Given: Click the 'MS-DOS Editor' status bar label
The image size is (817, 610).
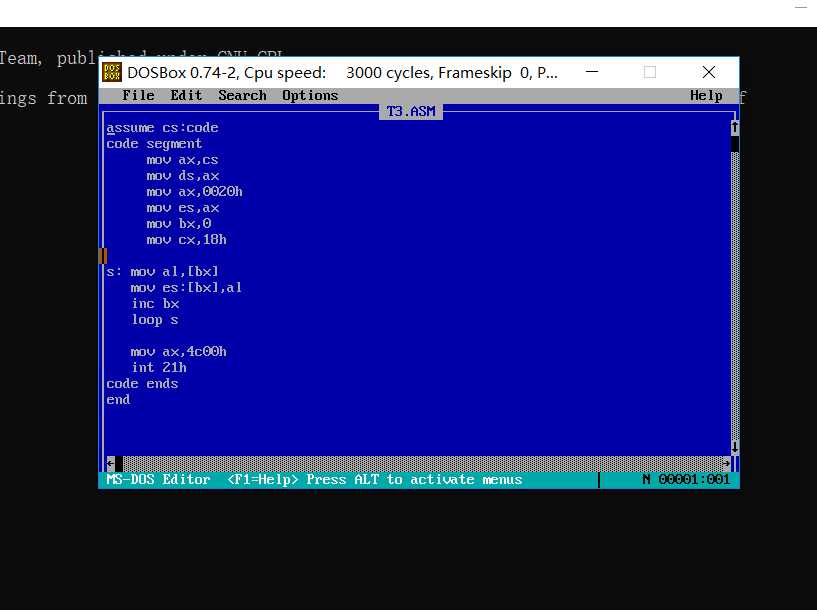Looking at the screenshot, I should [158, 479].
